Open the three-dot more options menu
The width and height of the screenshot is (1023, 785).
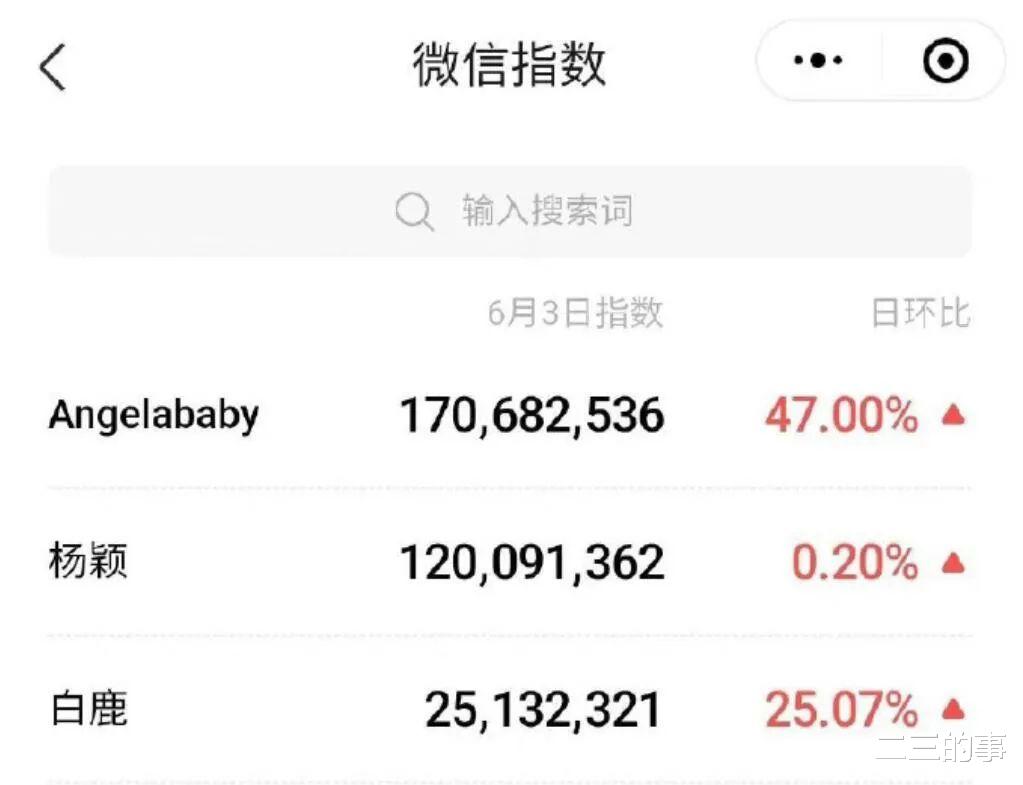817,61
